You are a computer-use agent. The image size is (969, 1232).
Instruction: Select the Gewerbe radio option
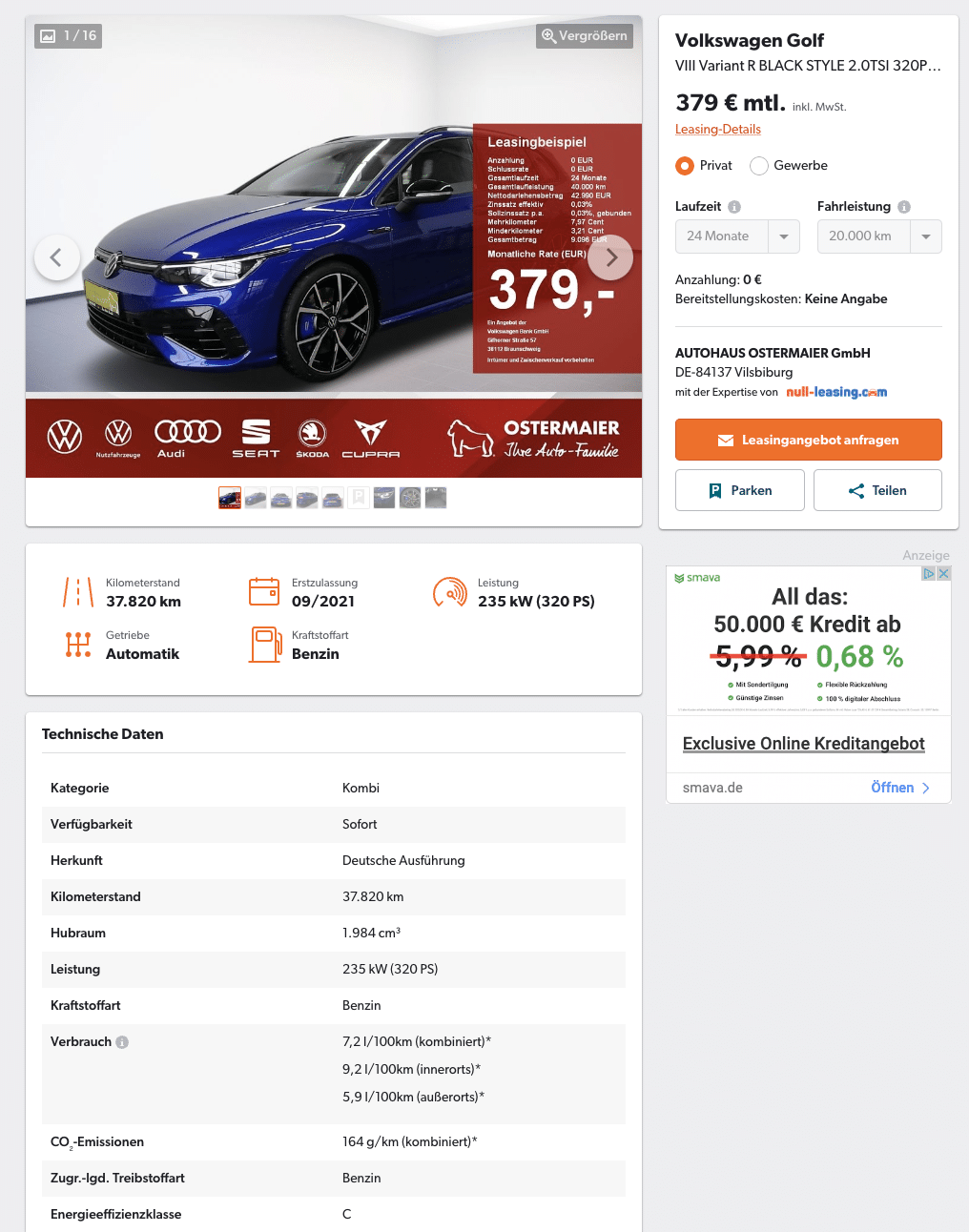coord(759,166)
